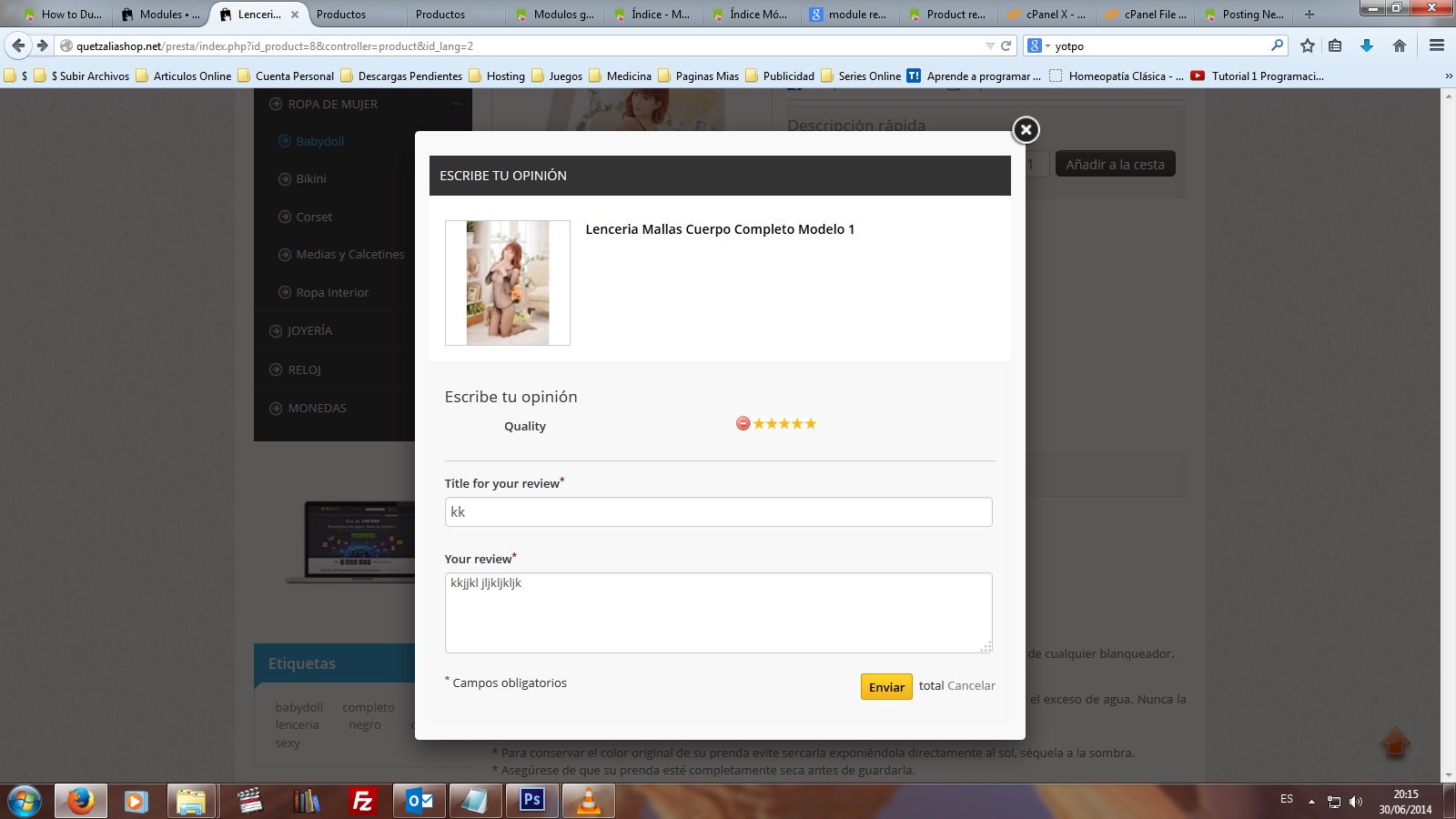The width and height of the screenshot is (1456, 819).
Task: Click the babydoll tag under Etiquetas
Action: pyautogui.click(x=299, y=708)
